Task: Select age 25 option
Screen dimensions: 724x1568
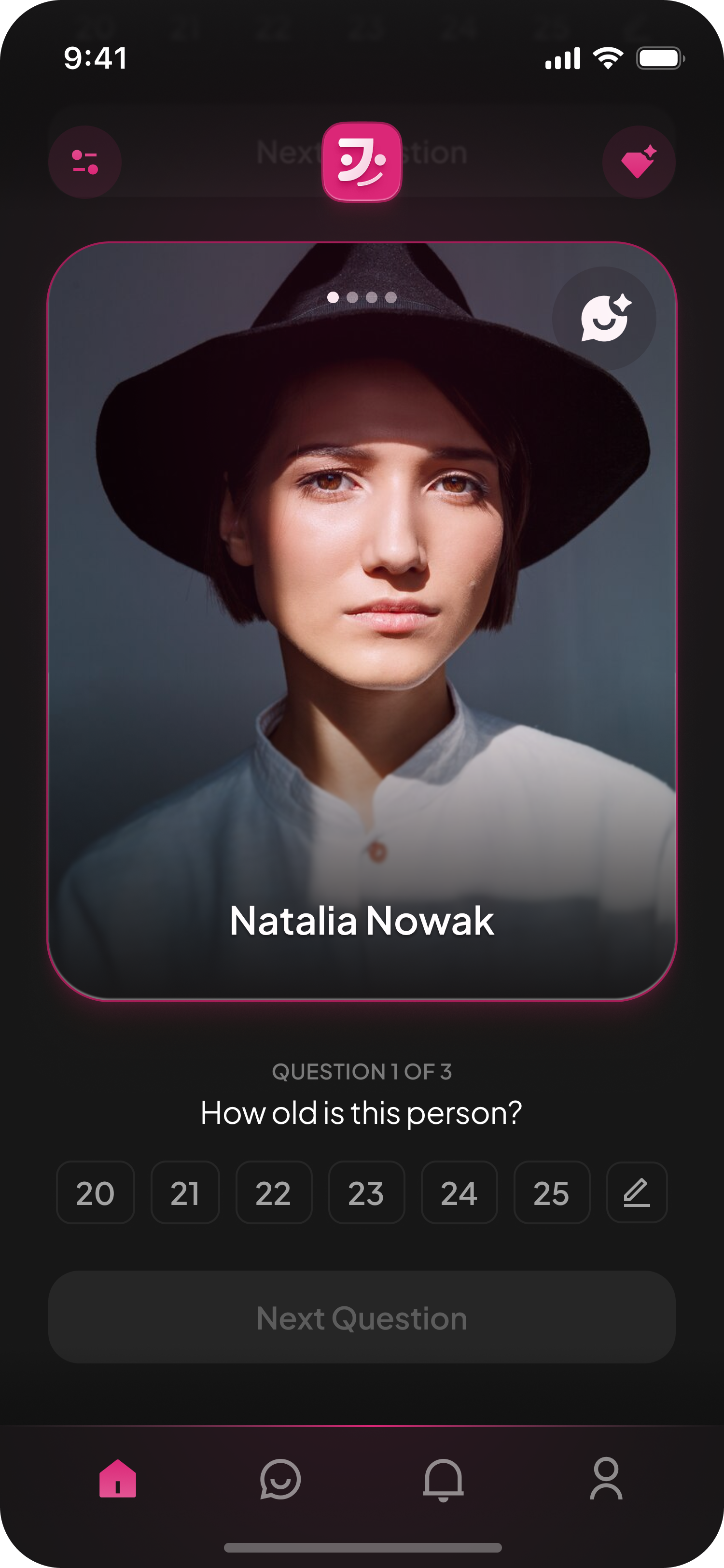Action: click(552, 1192)
